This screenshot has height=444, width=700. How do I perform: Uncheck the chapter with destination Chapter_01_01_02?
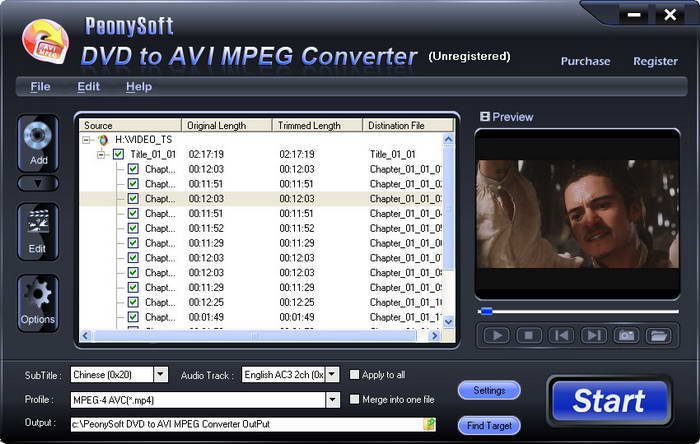[133, 184]
